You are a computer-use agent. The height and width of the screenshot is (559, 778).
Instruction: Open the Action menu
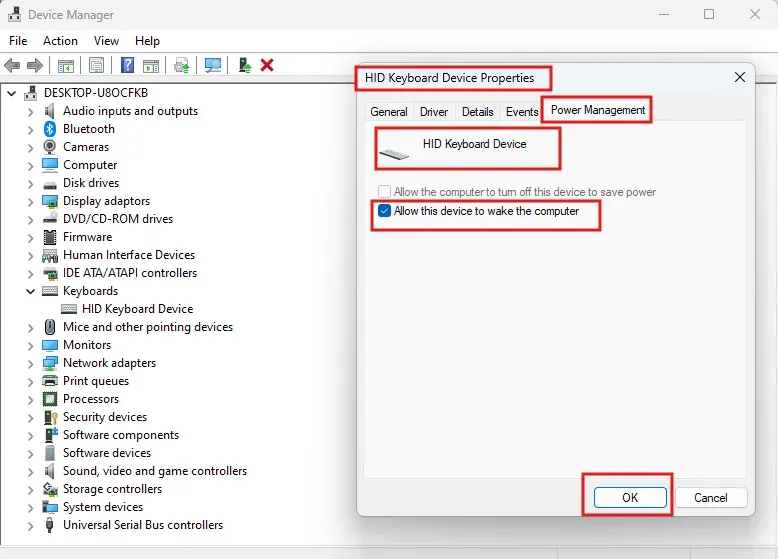[x=60, y=41]
